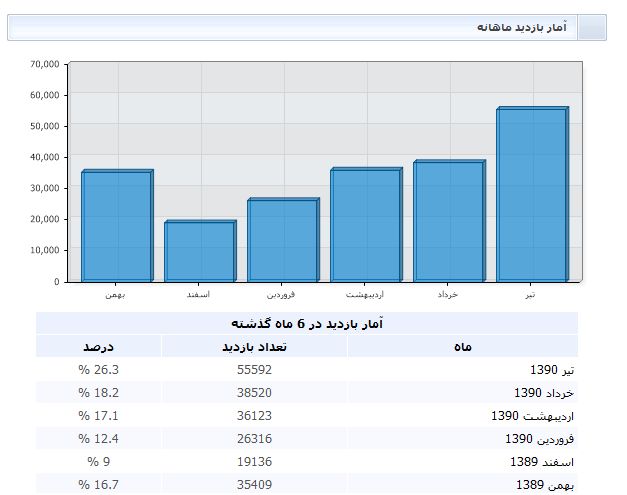Image resolution: width=627 pixels, height=495 pixels.
Task: Select the اردیبهشت 1390 row label
Action: click(533, 416)
